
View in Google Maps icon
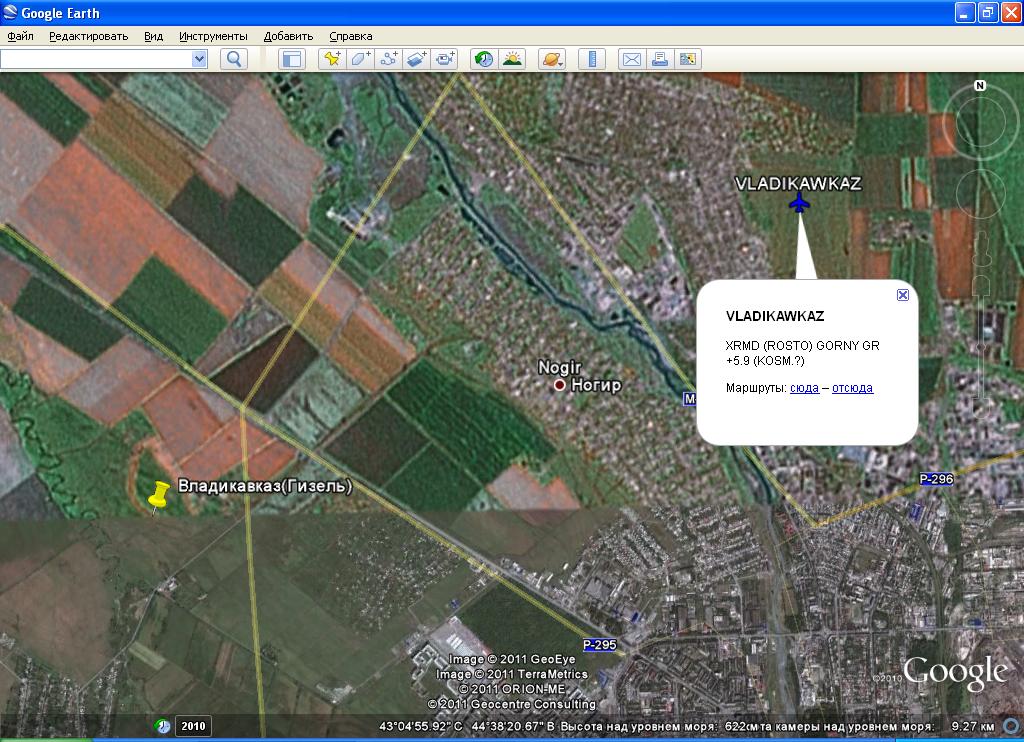(x=688, y=59)
